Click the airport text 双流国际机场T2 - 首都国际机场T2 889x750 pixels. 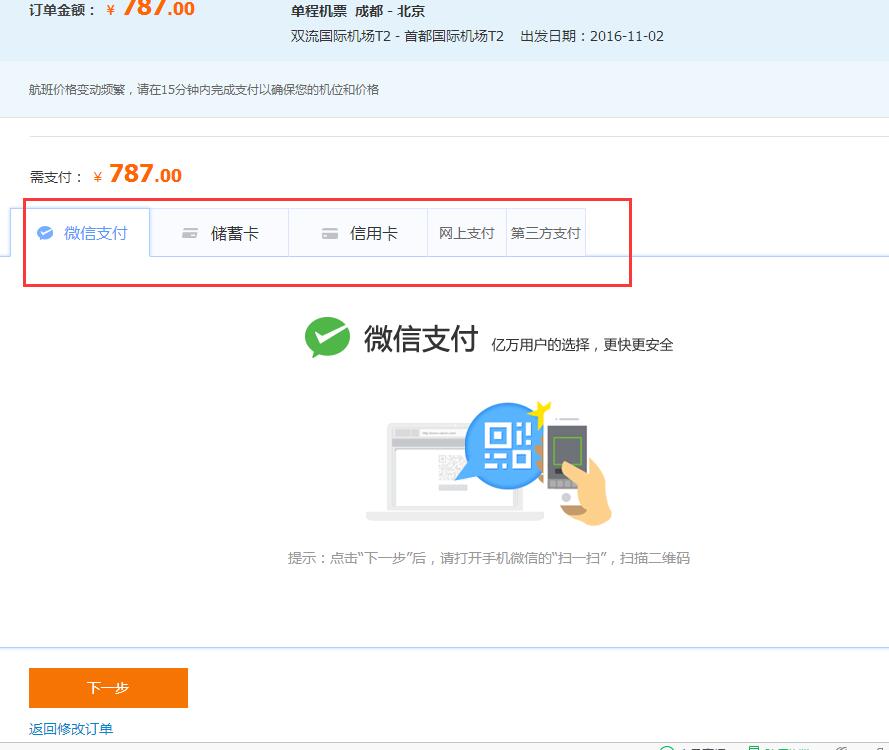coord(397,36)
